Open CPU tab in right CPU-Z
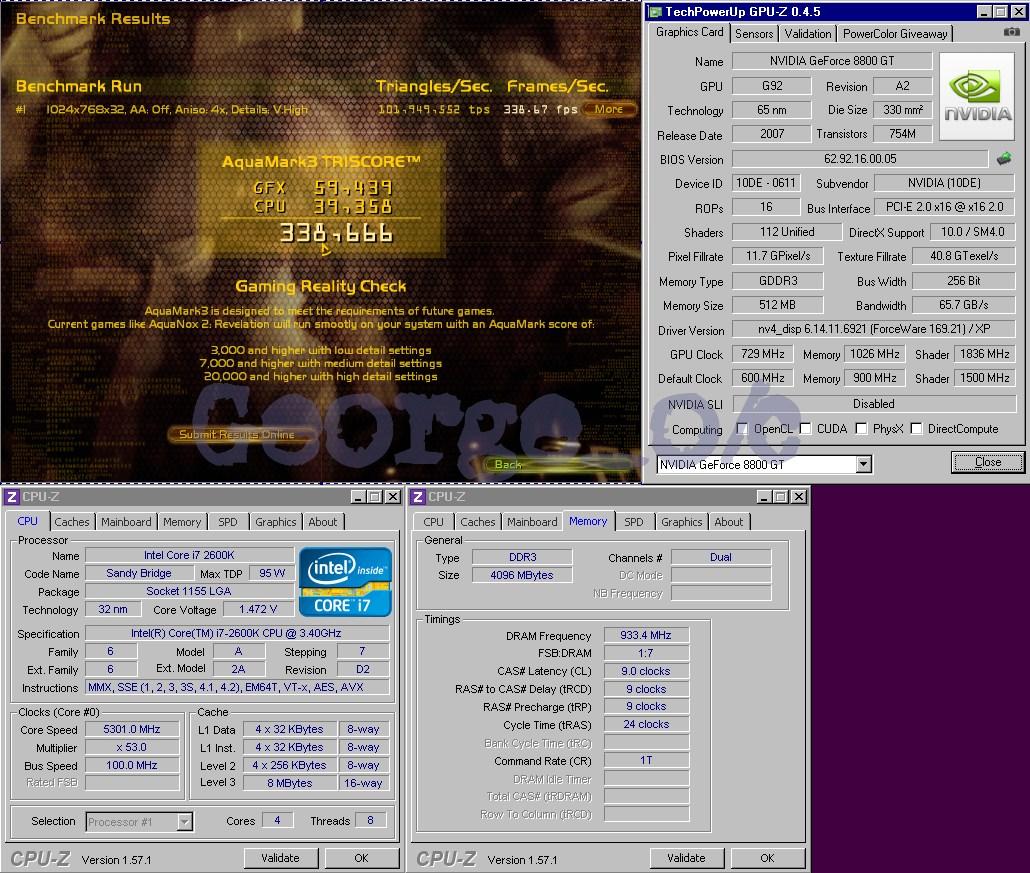The image size is (1030, 873). point(433,522)
